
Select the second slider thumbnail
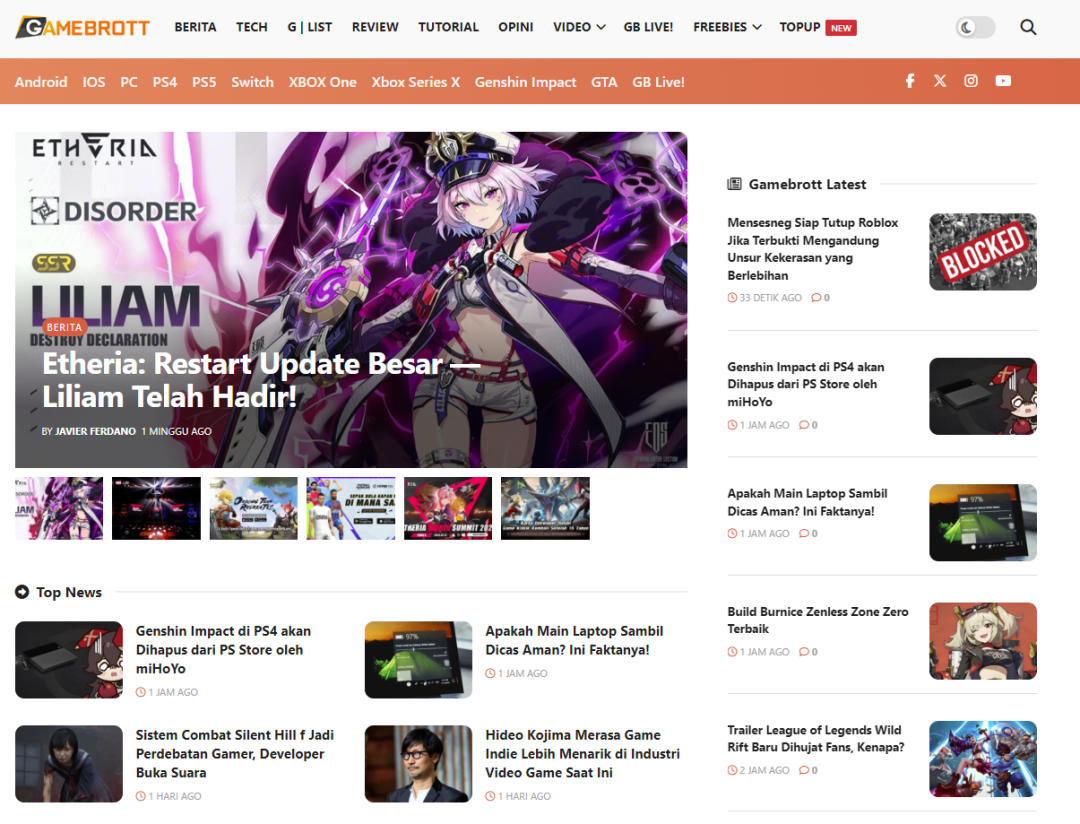[x=156, y=508]
